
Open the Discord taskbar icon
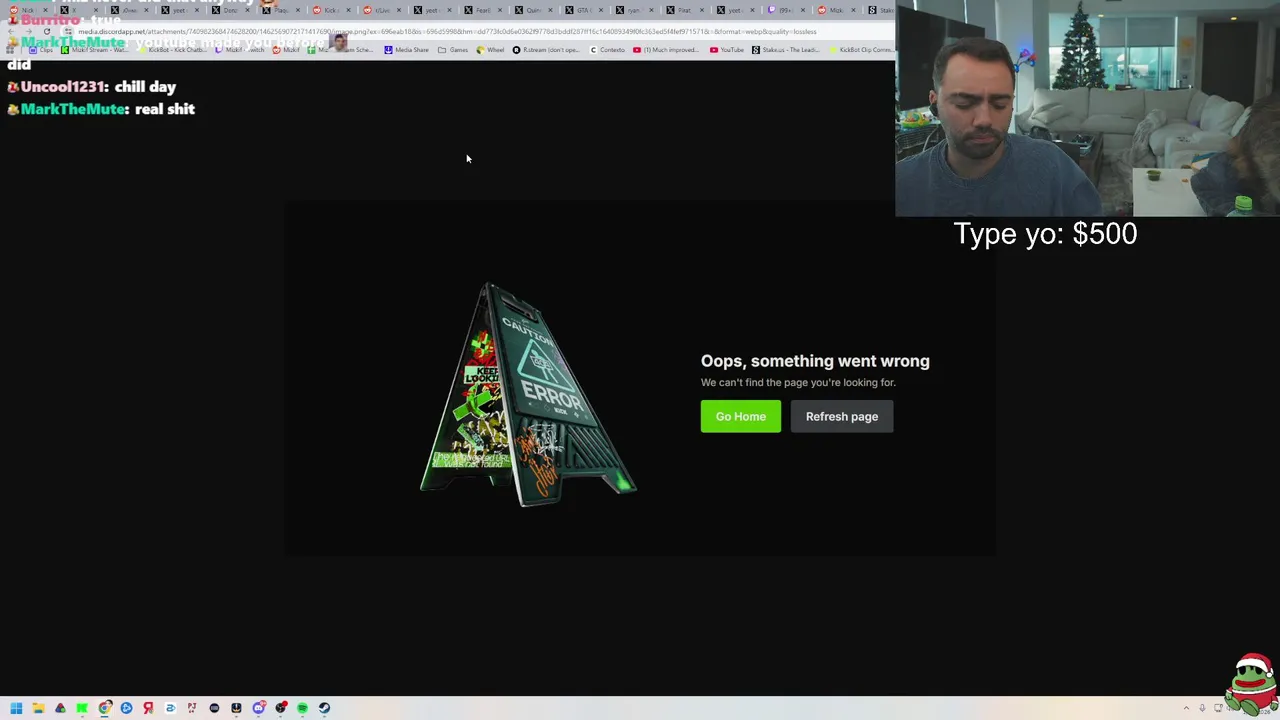(258, 708)
